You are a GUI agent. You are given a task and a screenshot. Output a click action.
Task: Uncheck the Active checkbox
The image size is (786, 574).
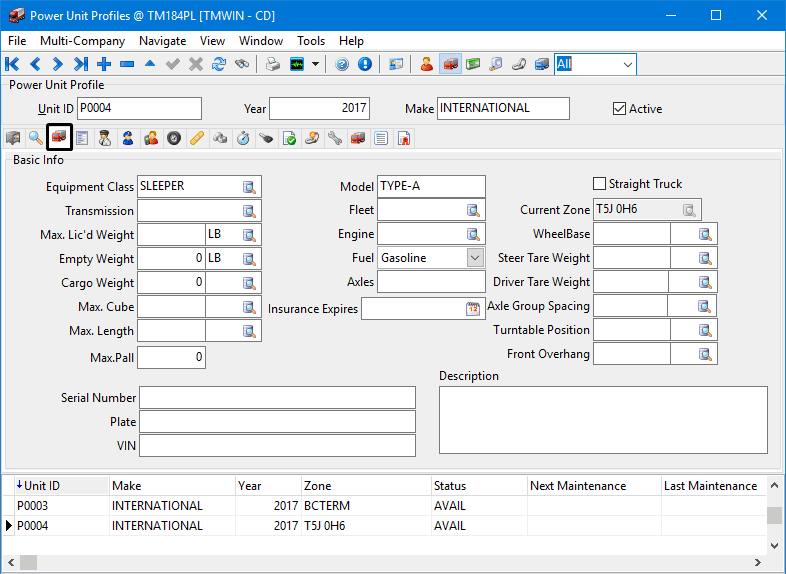(x=619, y=109)
